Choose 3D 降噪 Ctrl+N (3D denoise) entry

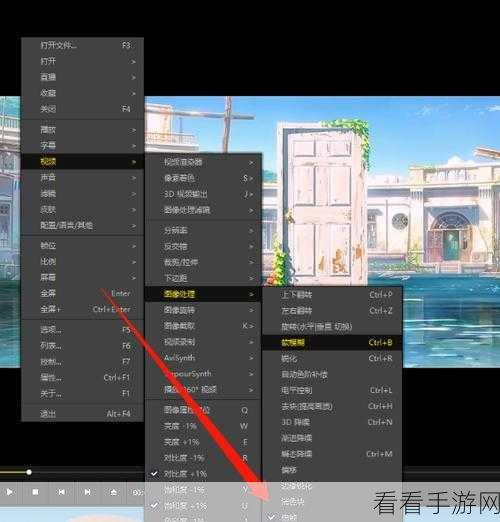[332, 422]
